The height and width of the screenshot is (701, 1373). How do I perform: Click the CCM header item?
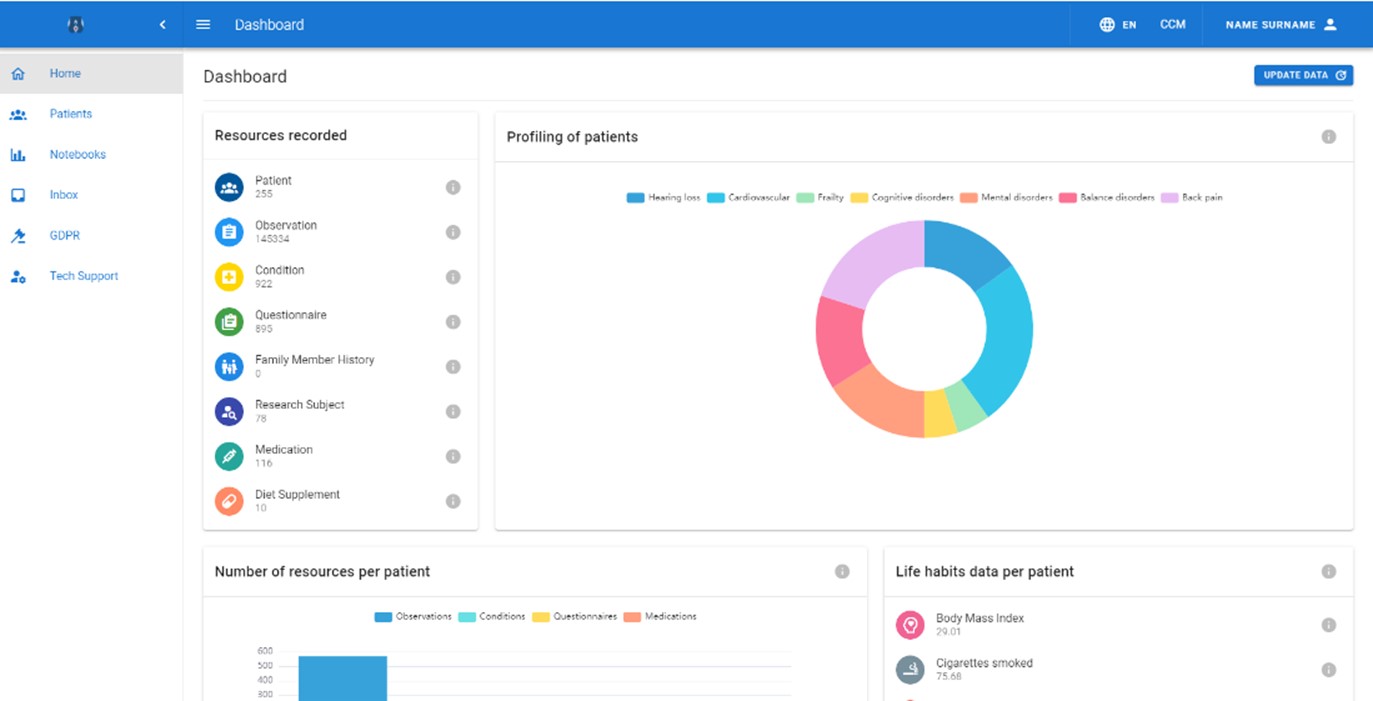click(1173, 25)
